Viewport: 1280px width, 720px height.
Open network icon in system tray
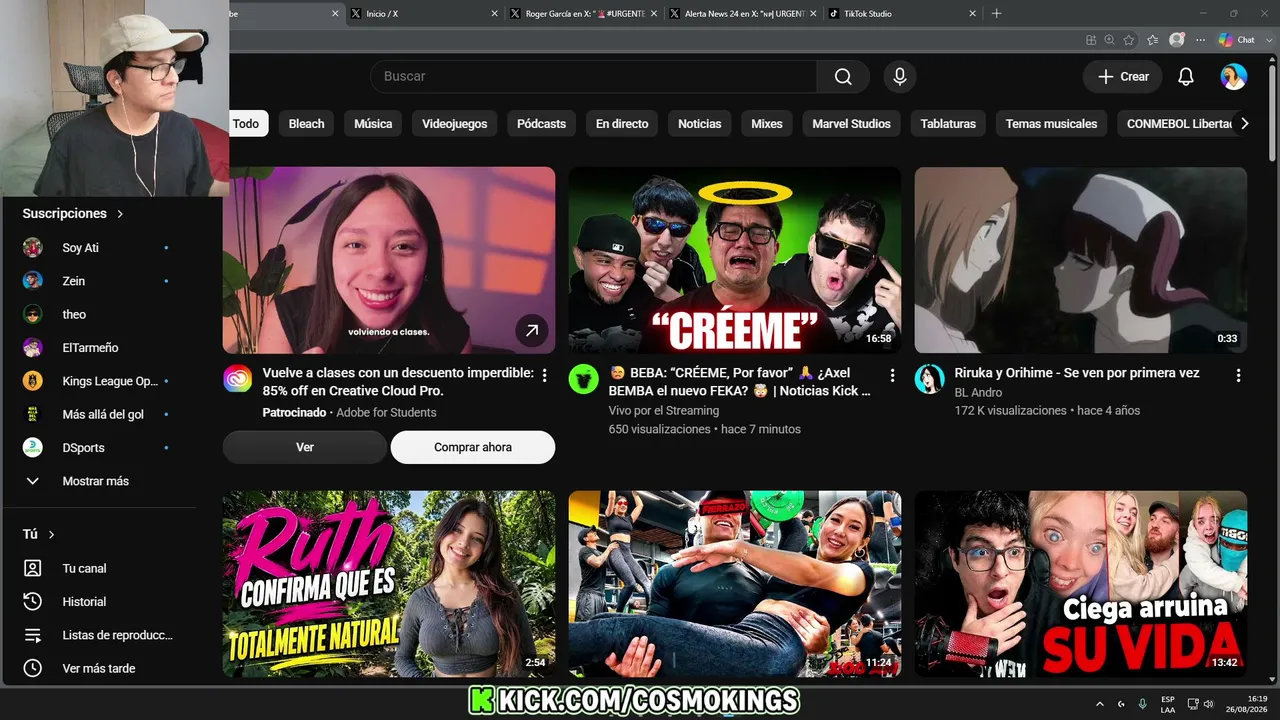click(x=1192, y=704)
